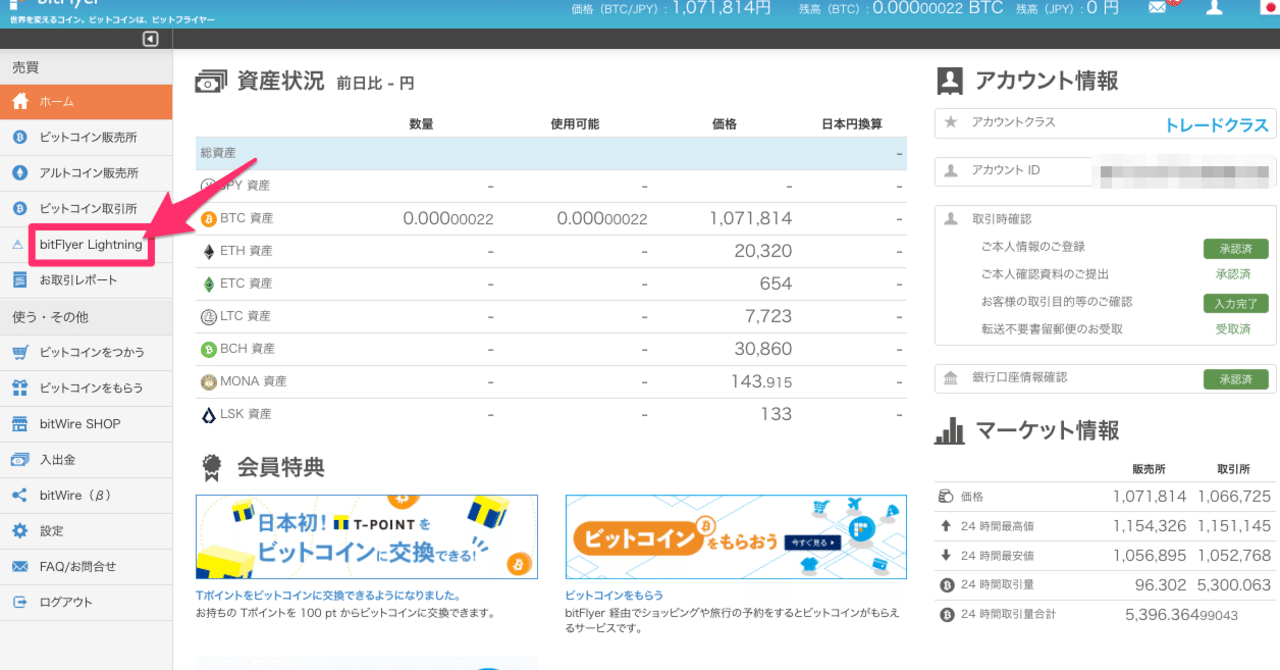Viewport: 1280px width, 670px height.
Task: Open bitWire SHOP store icon
Action: coord(19,424)
